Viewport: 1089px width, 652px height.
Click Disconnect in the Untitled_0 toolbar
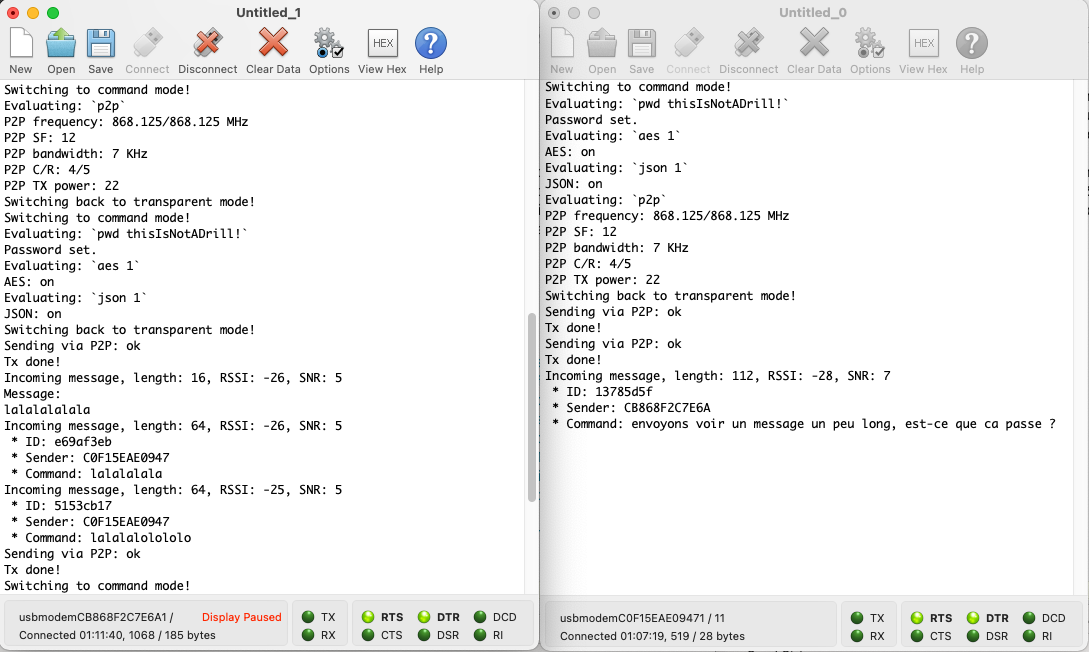click(x=748, y=45)
